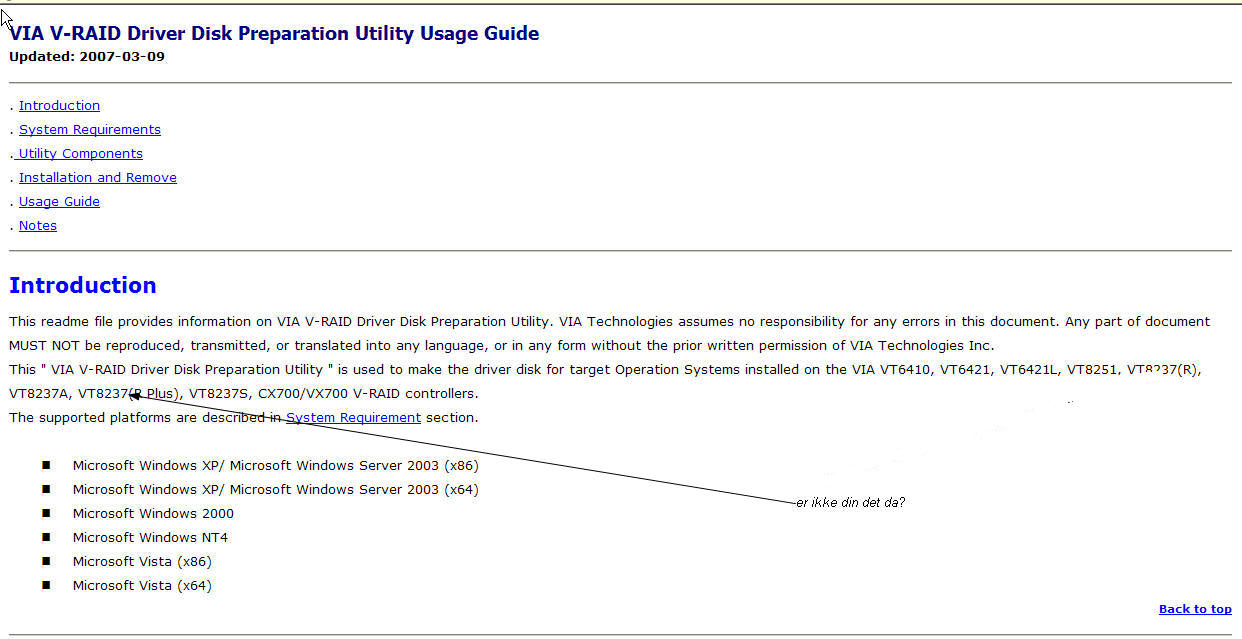Go to Utility Components section

point(80,154)
